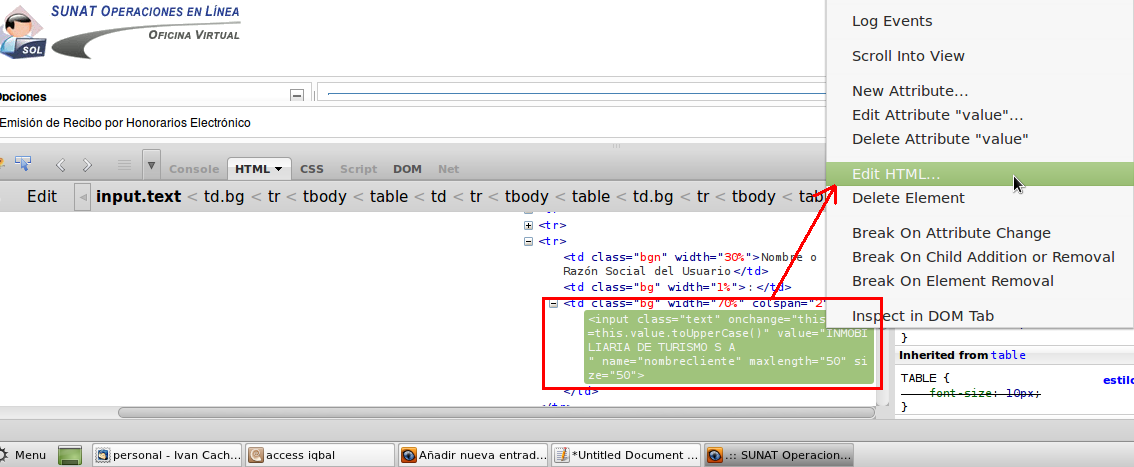
Task: Click the command line lines icon in Firebug toolbar
Action: point(124,165)
